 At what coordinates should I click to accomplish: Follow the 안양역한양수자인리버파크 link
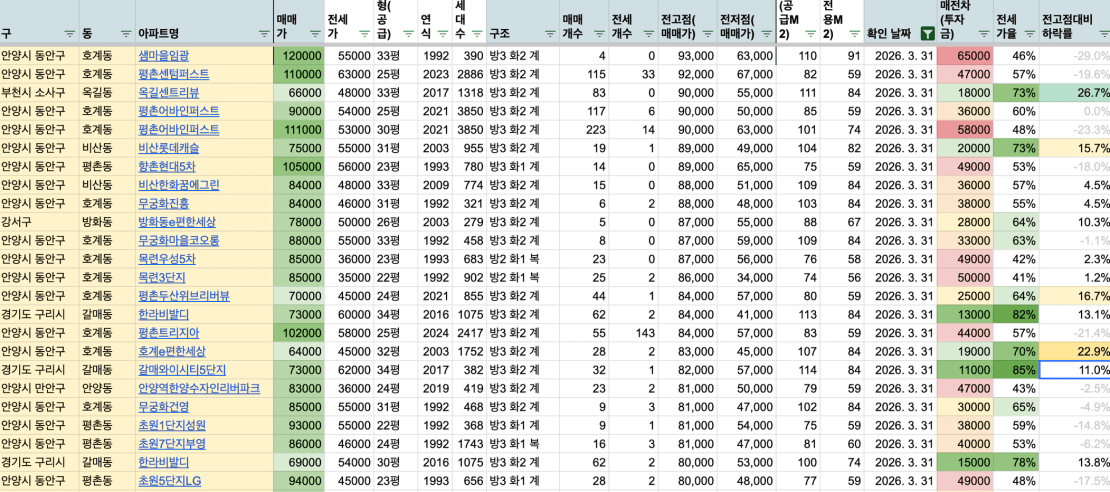[x=198, y=388]
